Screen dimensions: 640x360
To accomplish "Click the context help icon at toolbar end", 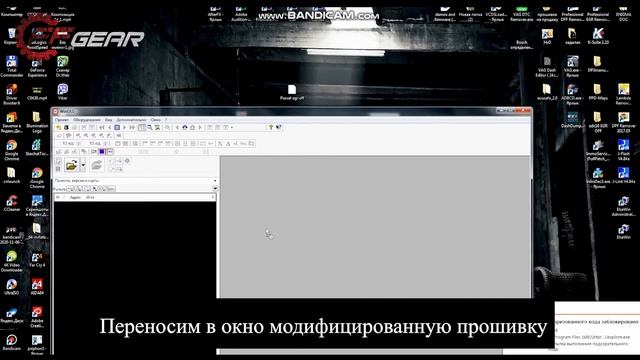I will click(278, 127).
